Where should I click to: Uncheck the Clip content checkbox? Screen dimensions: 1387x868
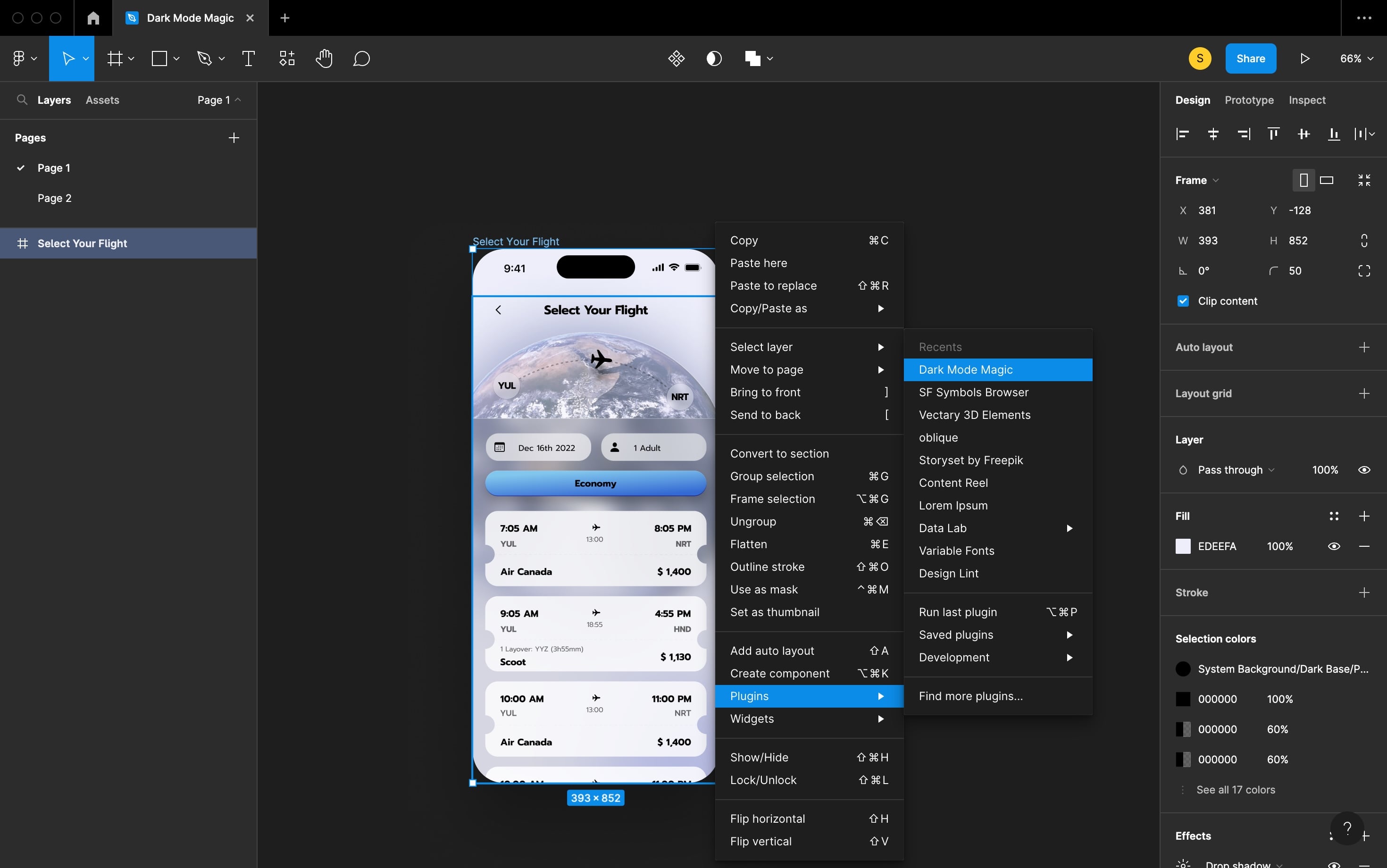tap(1183, 301)
